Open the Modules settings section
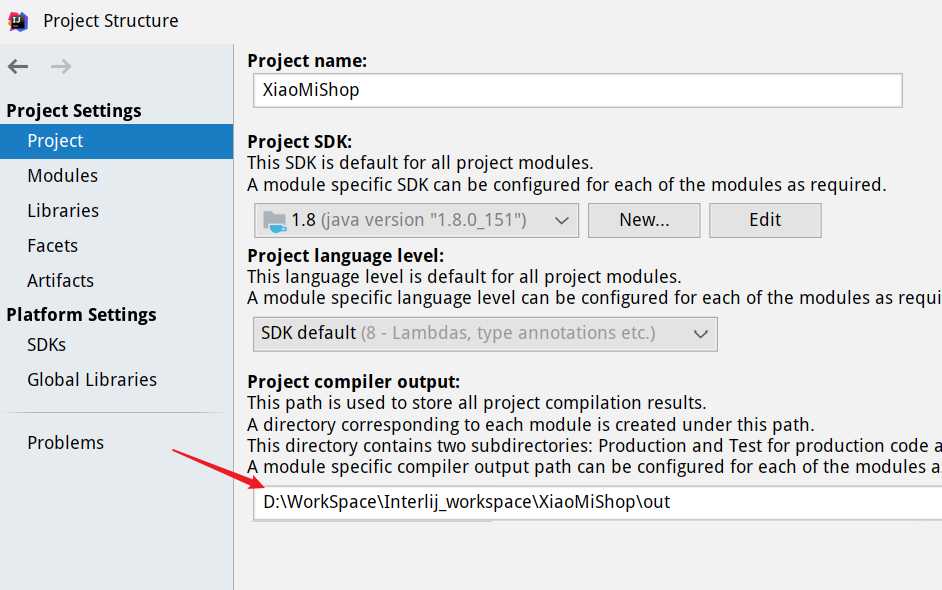The height and width of the screenshot is (590, 942). coord(62,175)
